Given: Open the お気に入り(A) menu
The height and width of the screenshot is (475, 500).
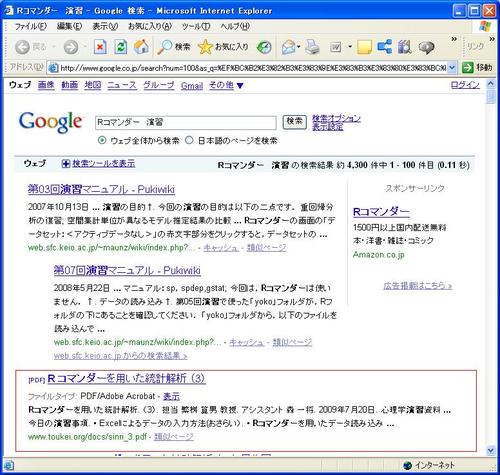Looking at the screenshot, I should 150,26.
